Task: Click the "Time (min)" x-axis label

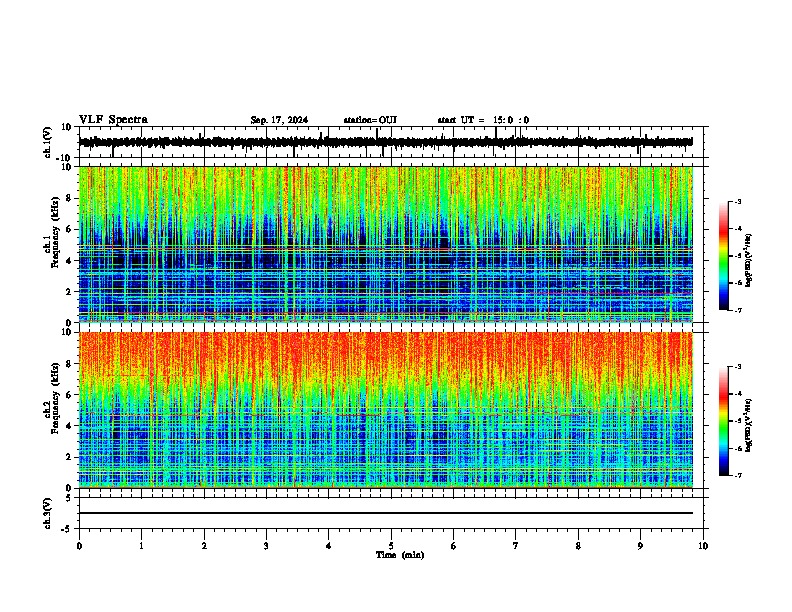Action: click(x=400, y=555)
